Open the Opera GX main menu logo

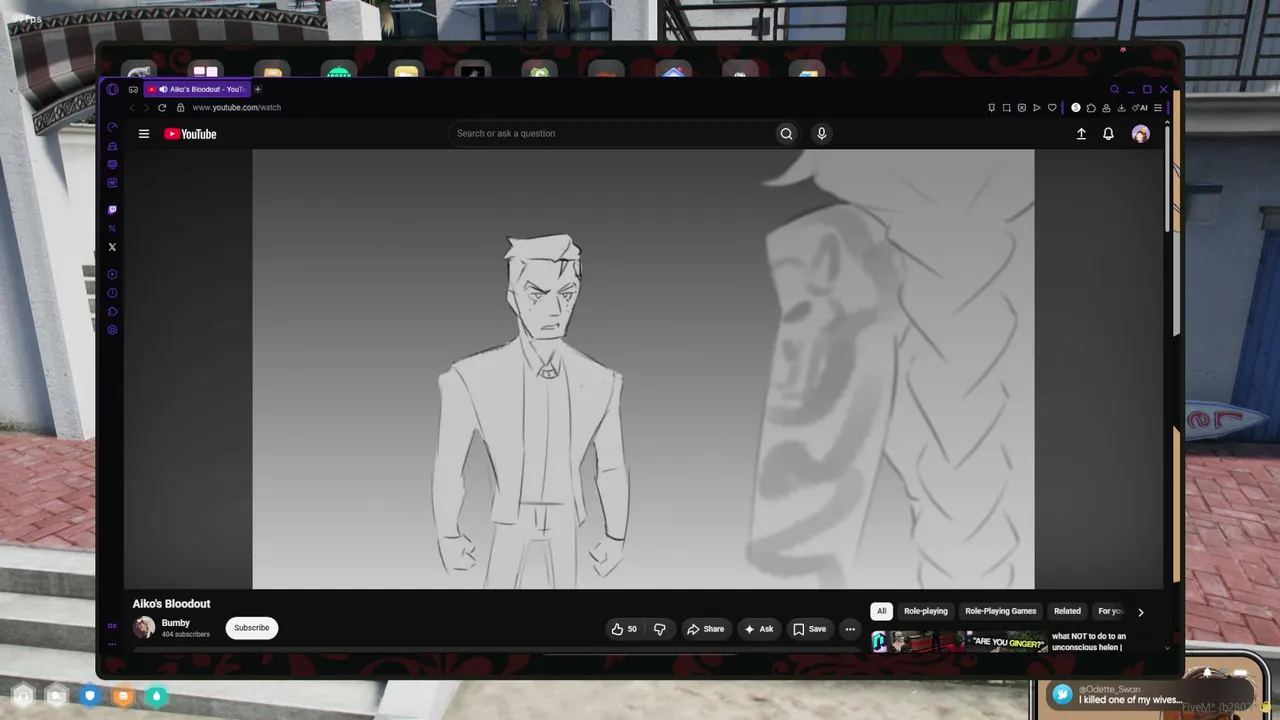(112, 89)
